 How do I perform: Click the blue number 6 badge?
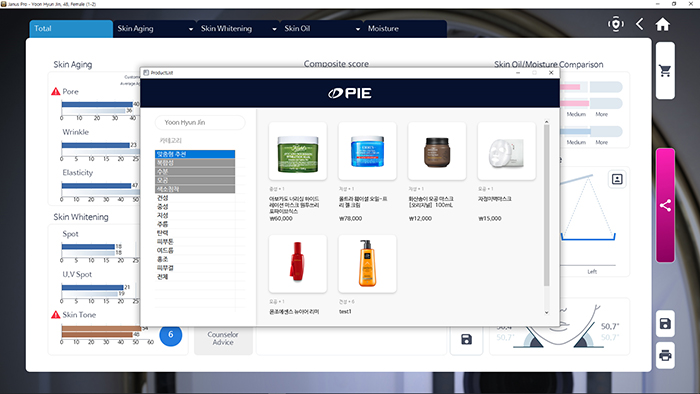[171, 335]
